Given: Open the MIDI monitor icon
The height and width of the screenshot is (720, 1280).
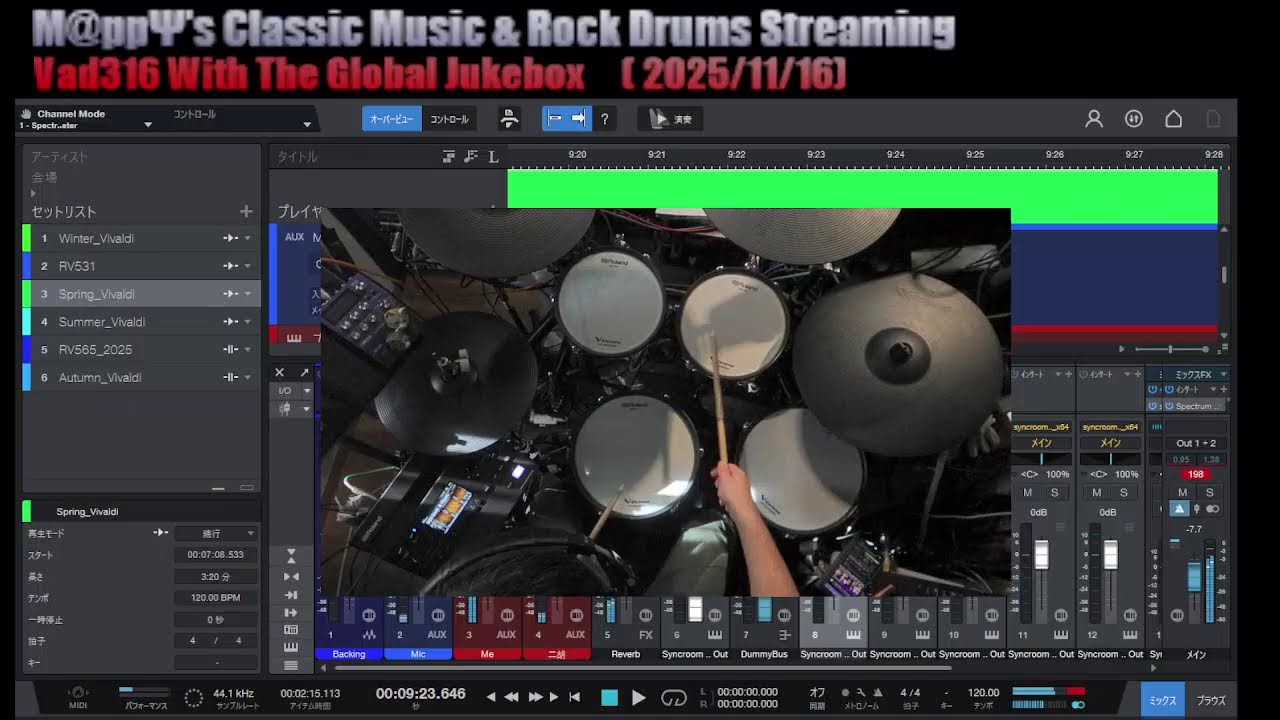Looking at the screenshot, I should tap(78, 692).
